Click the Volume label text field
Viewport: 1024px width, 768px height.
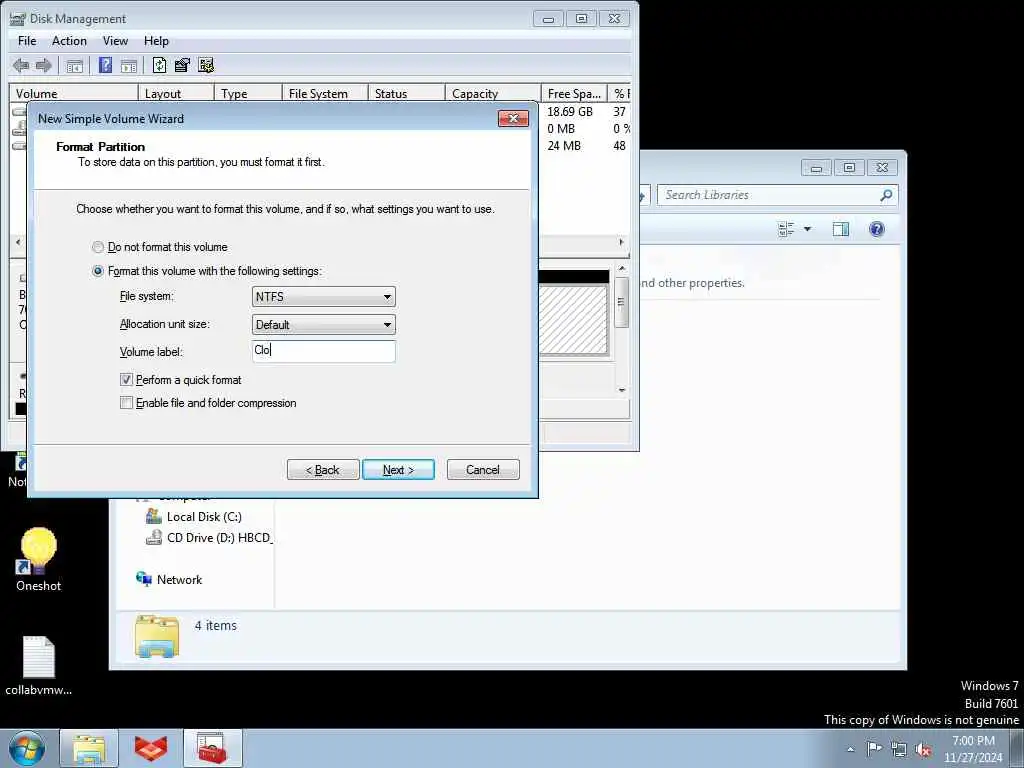pyautogui.click(x=323, y=351)
